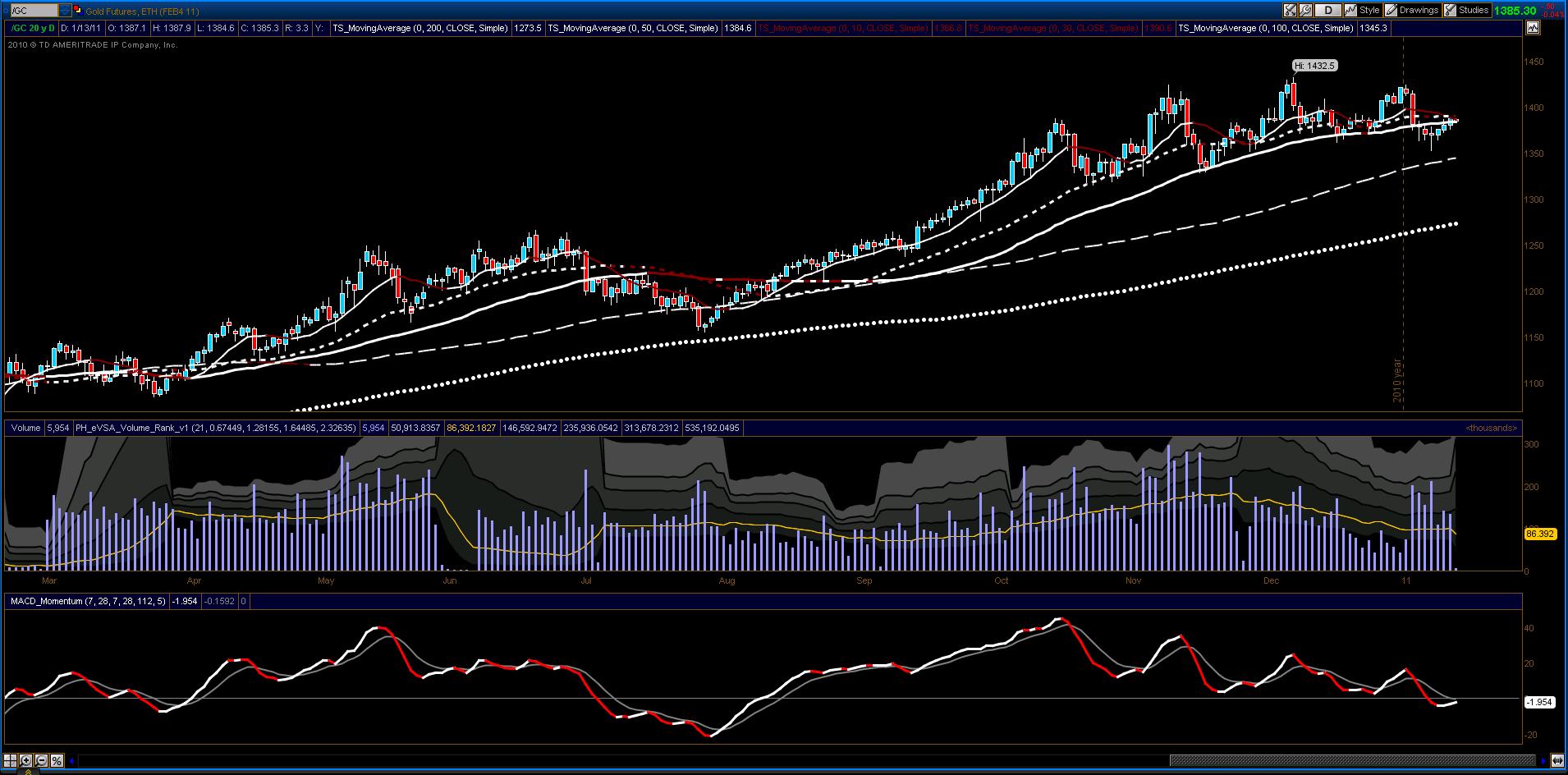1568x775 pixels.
Task: Click the '/GC 20 y D' chart label
Action: point(31,28)
